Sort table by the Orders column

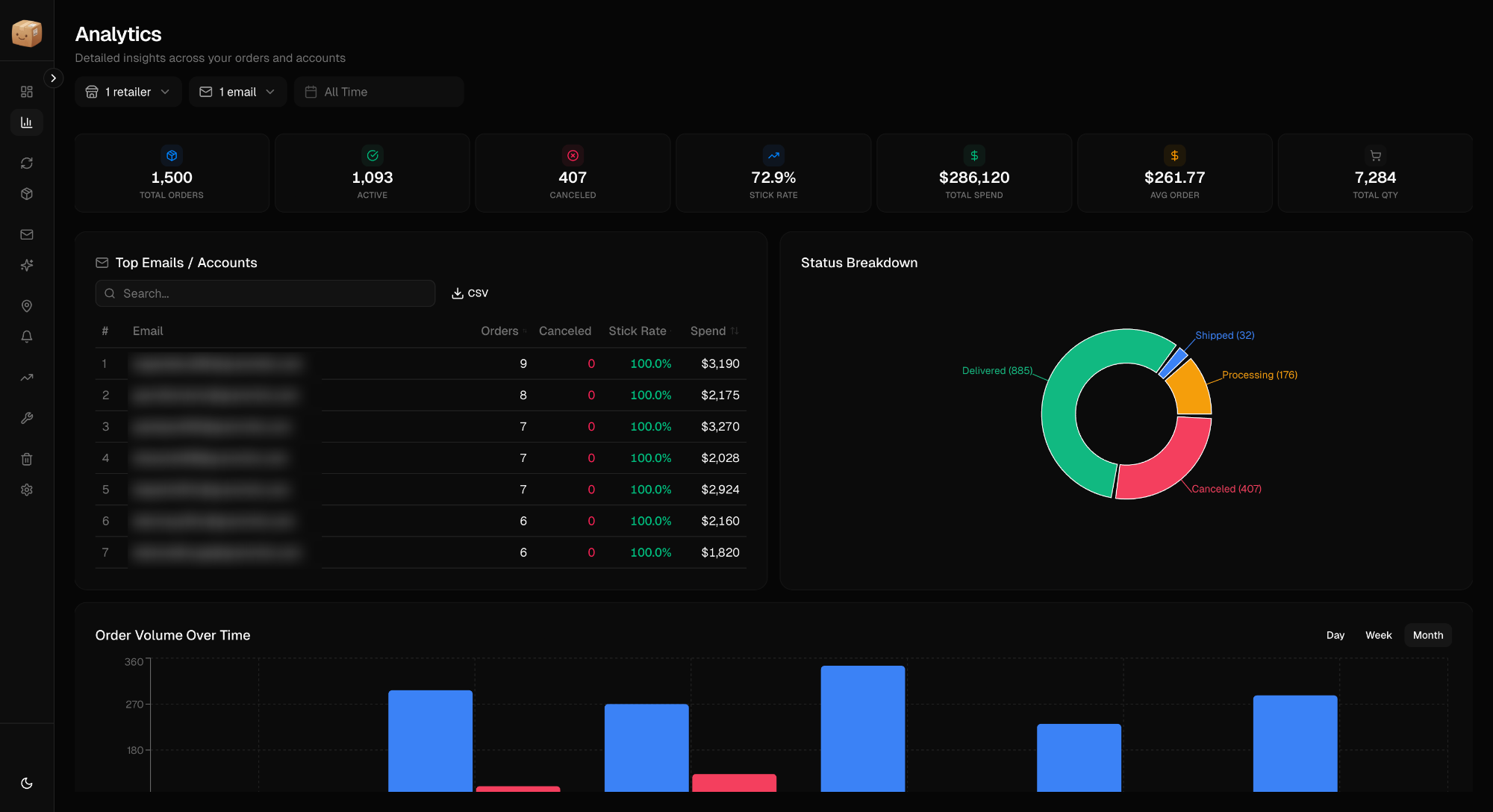(x=501, y=331)
